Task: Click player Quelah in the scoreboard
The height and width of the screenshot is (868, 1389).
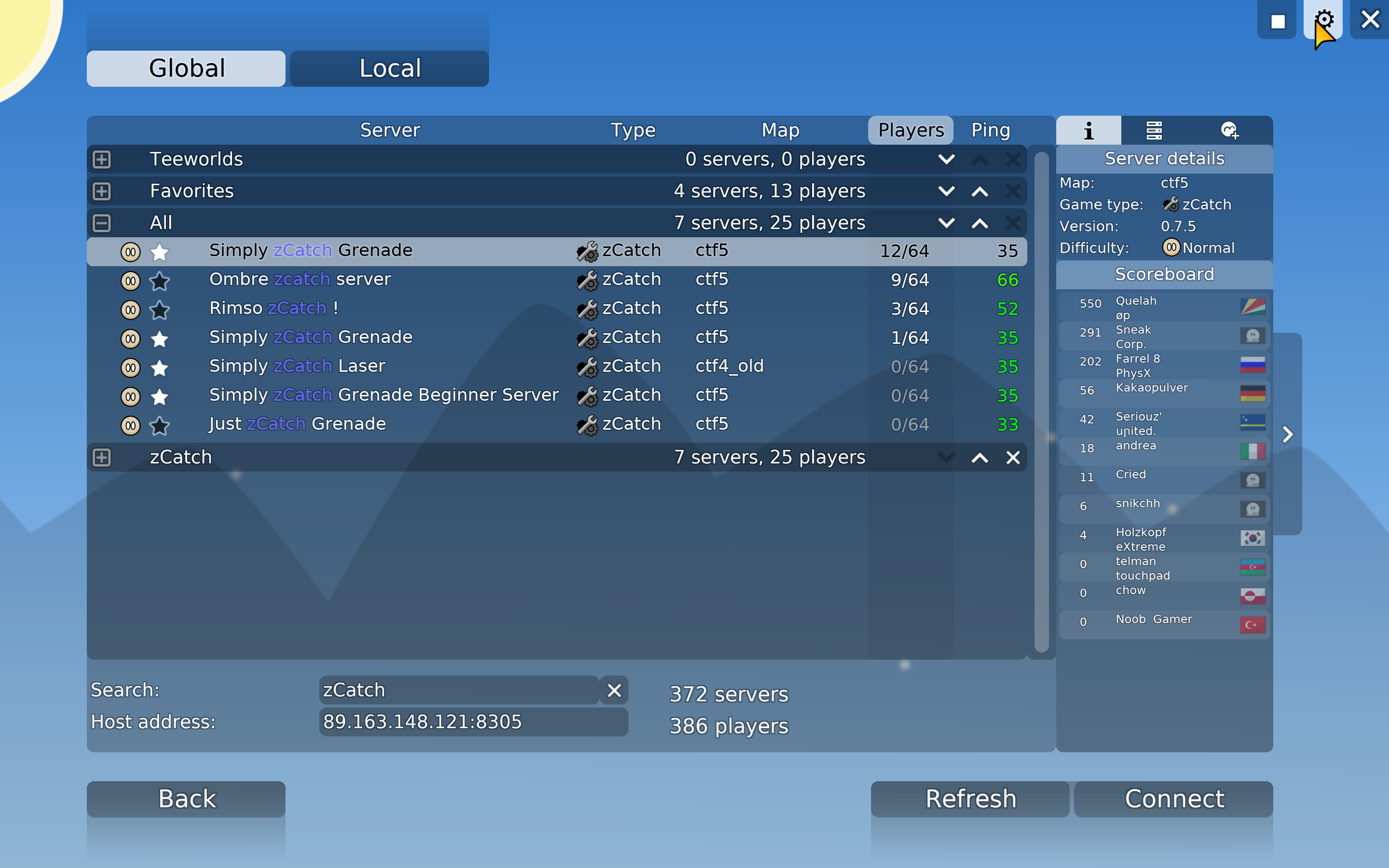Action: [x=1164, y=307]
